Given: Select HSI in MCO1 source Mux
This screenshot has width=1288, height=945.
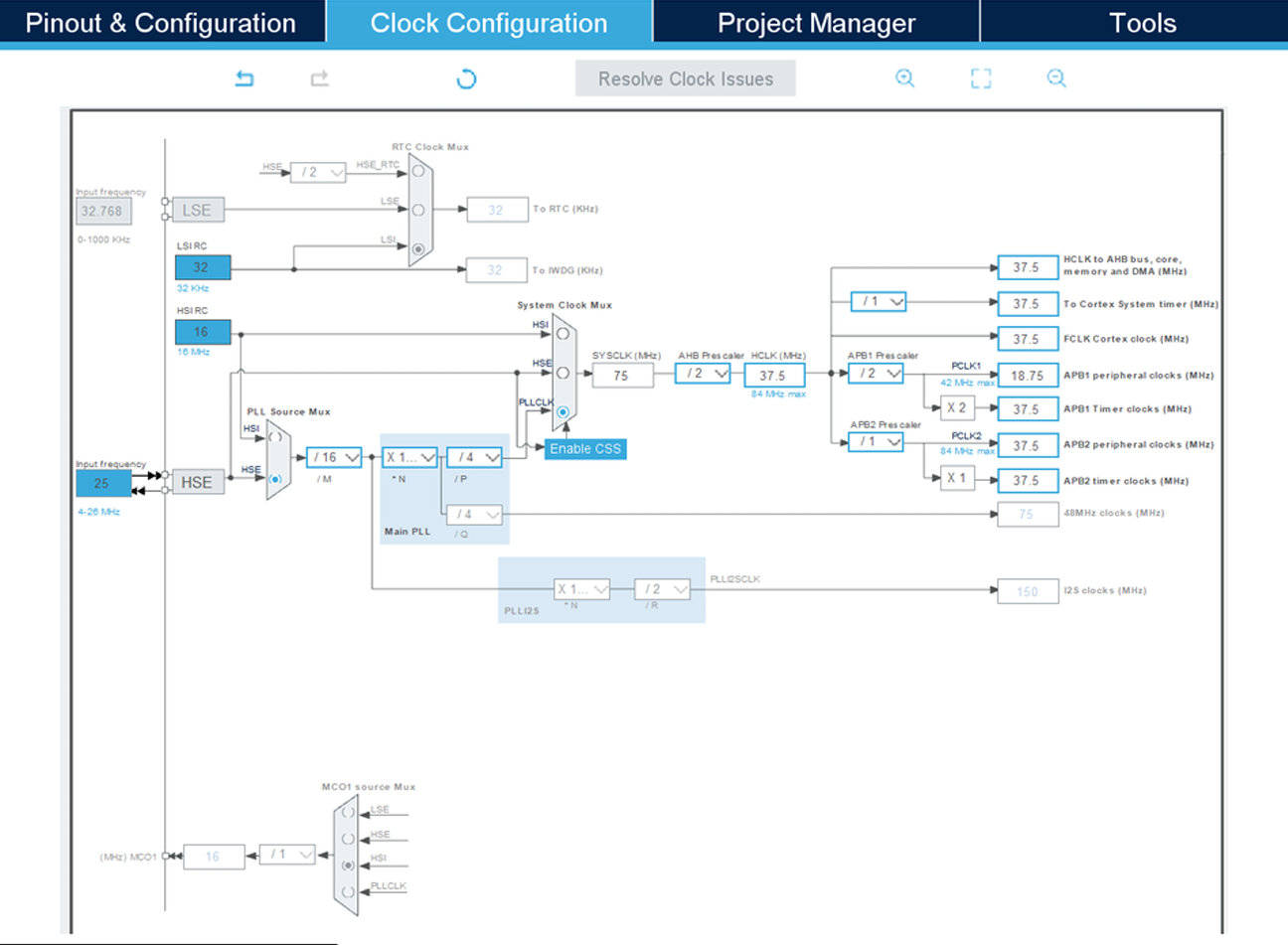Looking at the screenshot, I should coord(348,866).
